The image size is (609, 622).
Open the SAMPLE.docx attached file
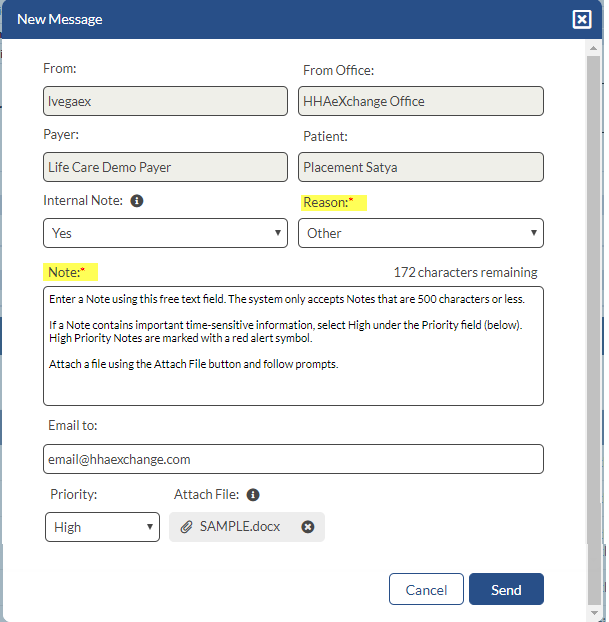240,526
